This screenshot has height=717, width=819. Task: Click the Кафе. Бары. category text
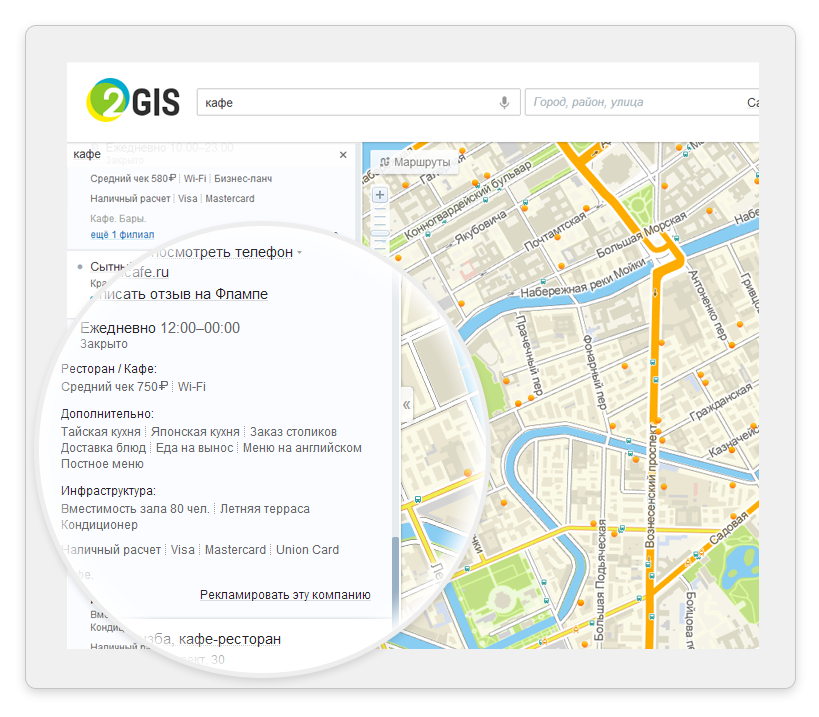pyautogui.click(x=118, y=218)
